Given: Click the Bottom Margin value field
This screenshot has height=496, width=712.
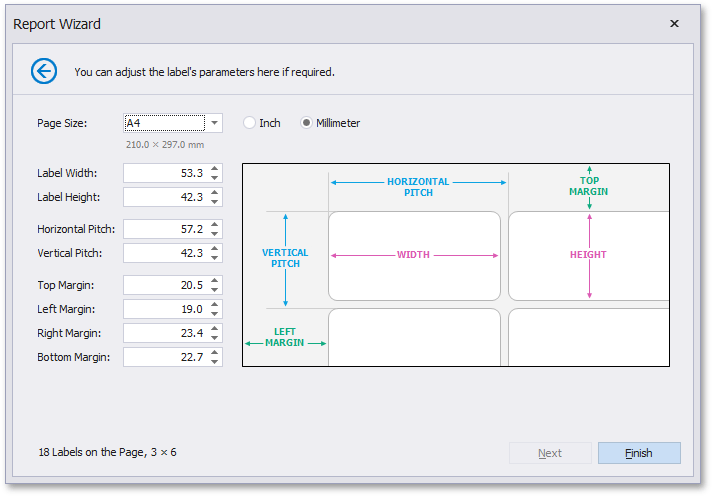Looking at the screenshot, I should 165,357.
